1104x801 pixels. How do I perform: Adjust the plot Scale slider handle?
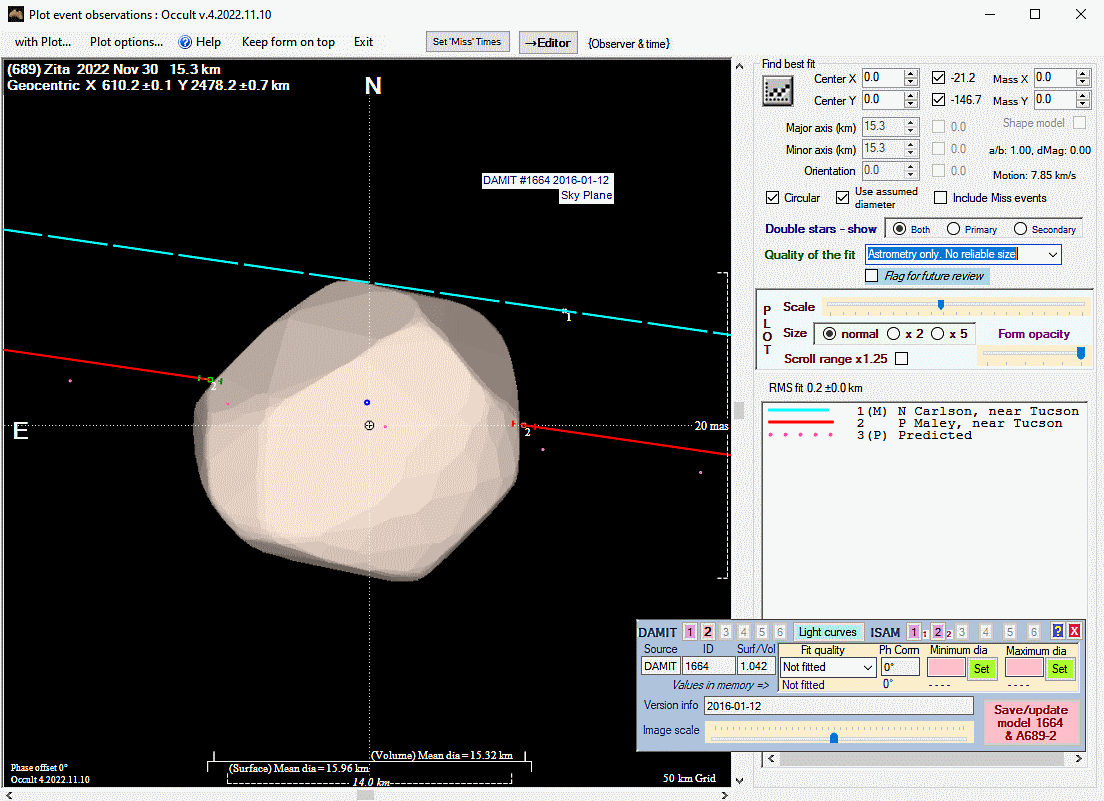tap(940, 305)
